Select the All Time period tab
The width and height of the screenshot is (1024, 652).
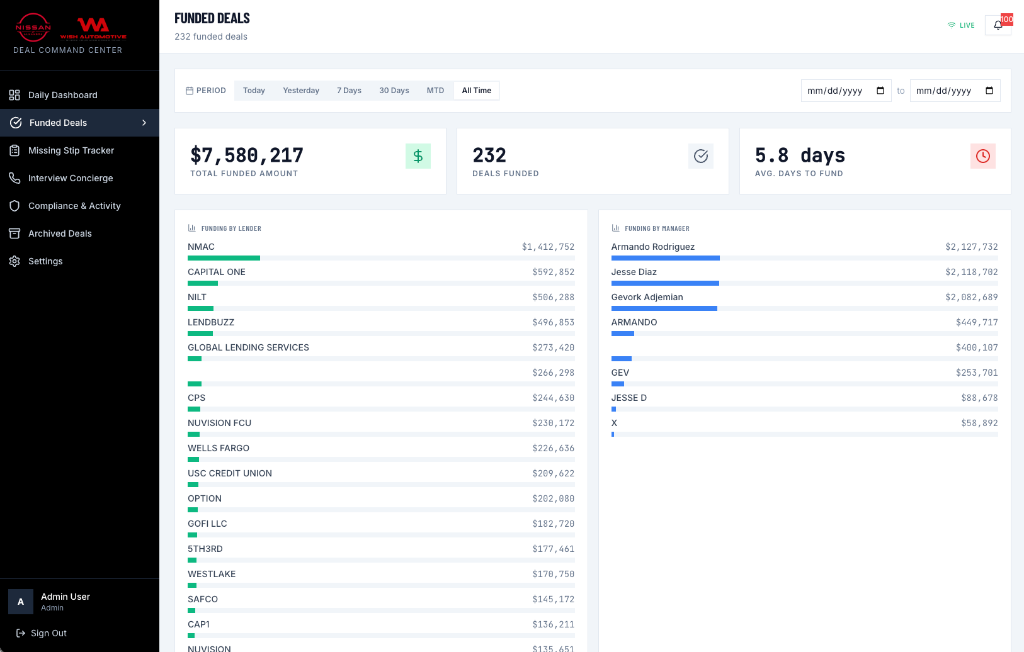(x=477, y=91)
